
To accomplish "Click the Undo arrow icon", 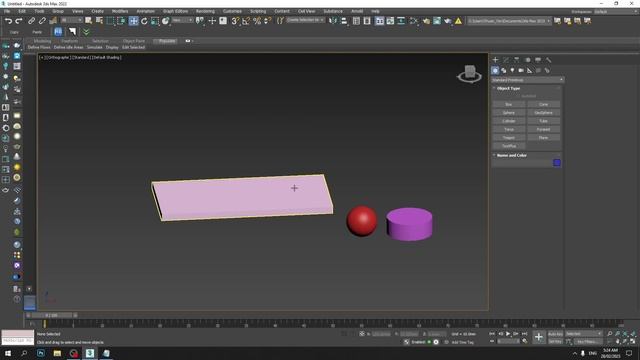I will click(x=8, y=21).
